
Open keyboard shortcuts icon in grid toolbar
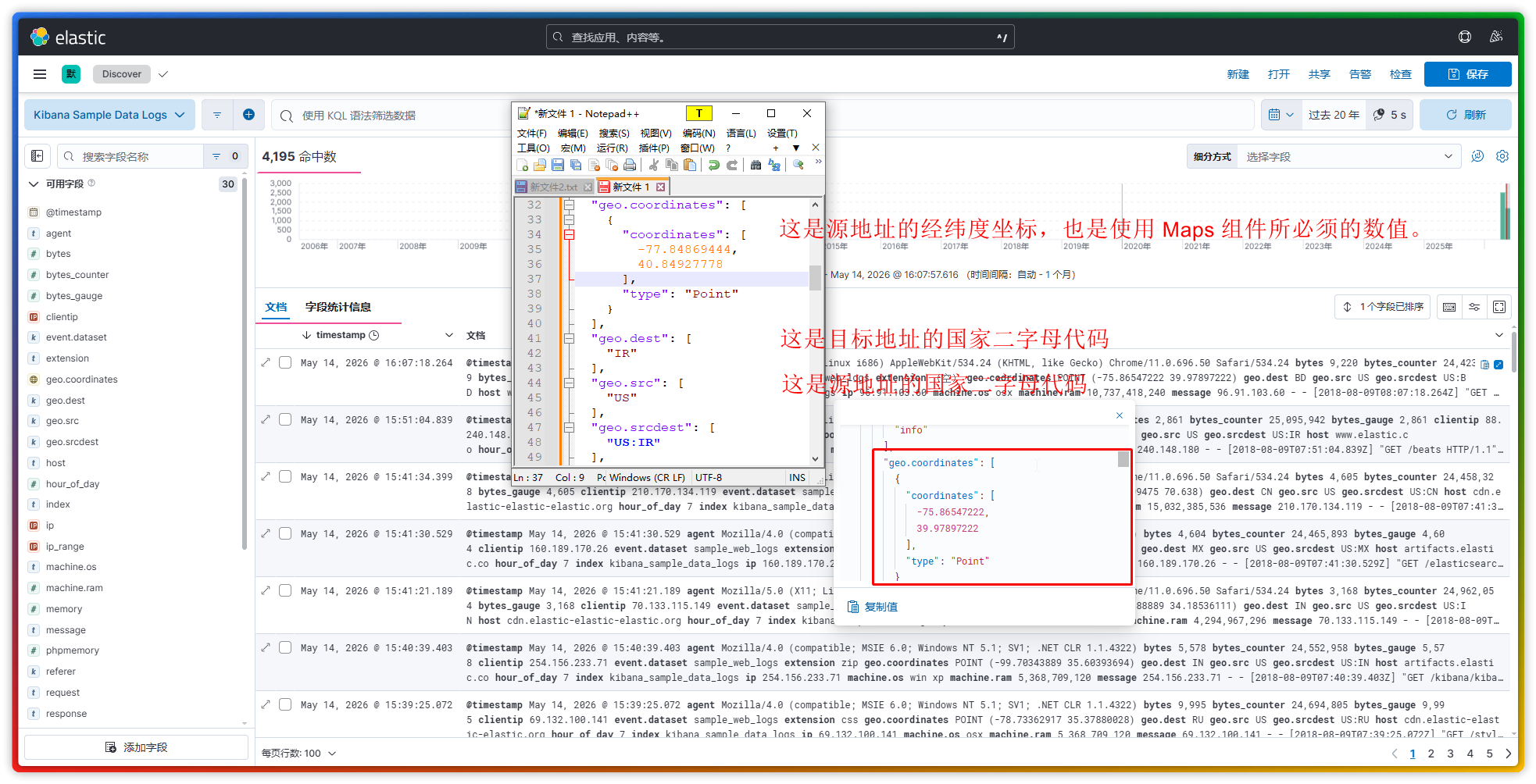pyautogui.click(x=1449, y=307)
